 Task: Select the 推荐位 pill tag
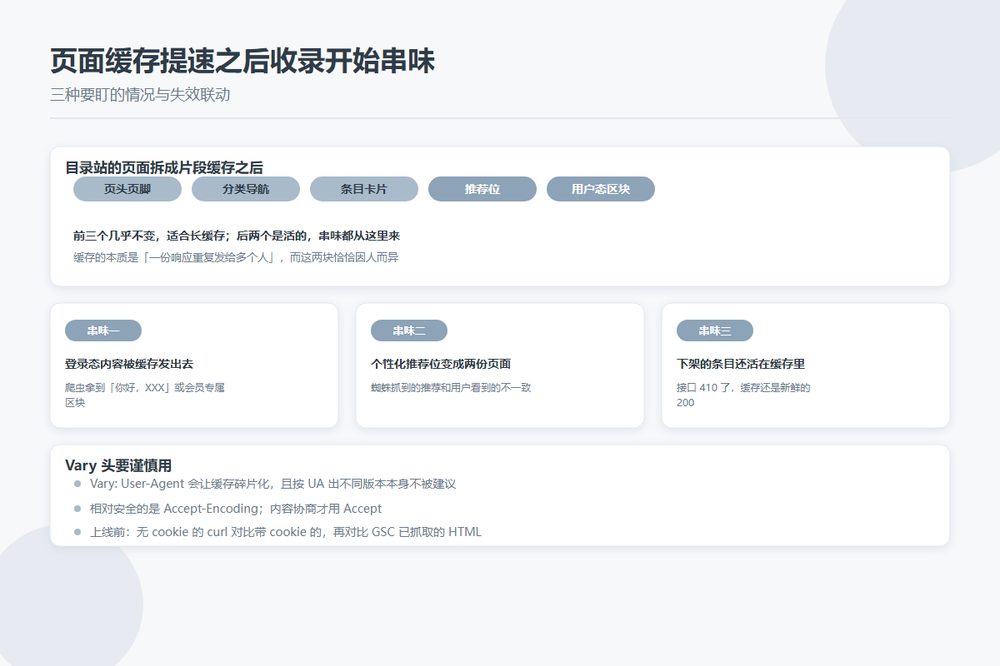click(482, 189)
